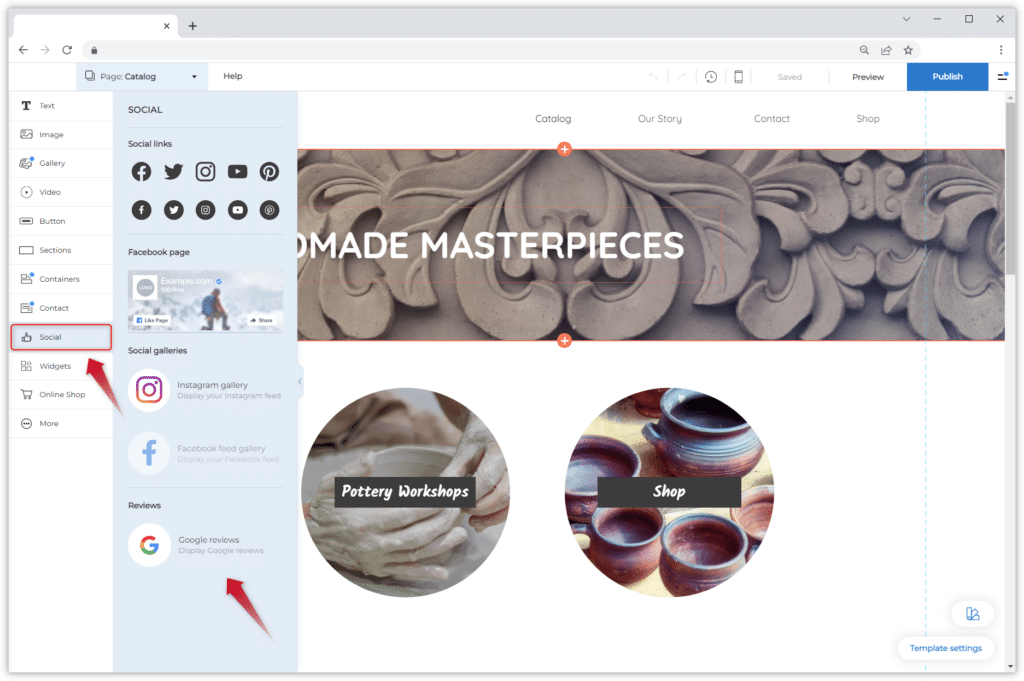Add section using top plus button
Viewport: 1024px width, 681px height.
click(x=564, y=150)
